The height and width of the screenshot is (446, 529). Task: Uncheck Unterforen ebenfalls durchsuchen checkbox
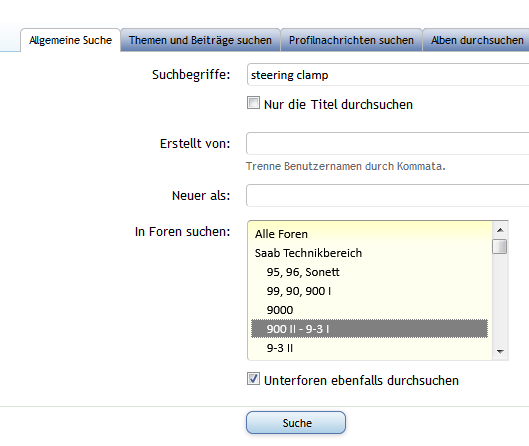pos(253,379)
